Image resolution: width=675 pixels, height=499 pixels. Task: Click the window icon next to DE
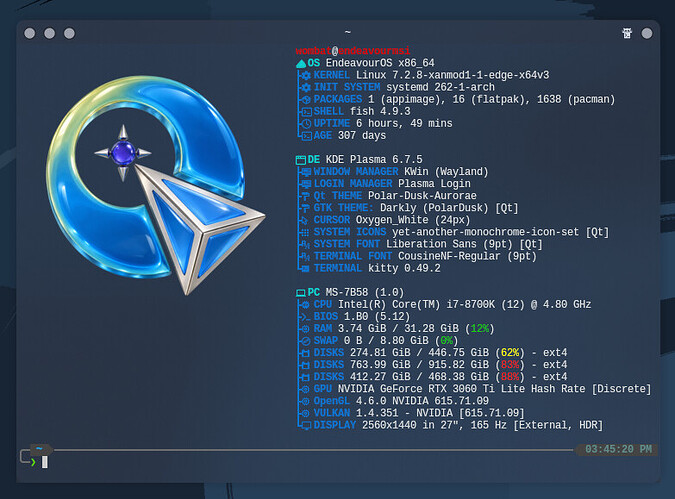click(300, 160)
